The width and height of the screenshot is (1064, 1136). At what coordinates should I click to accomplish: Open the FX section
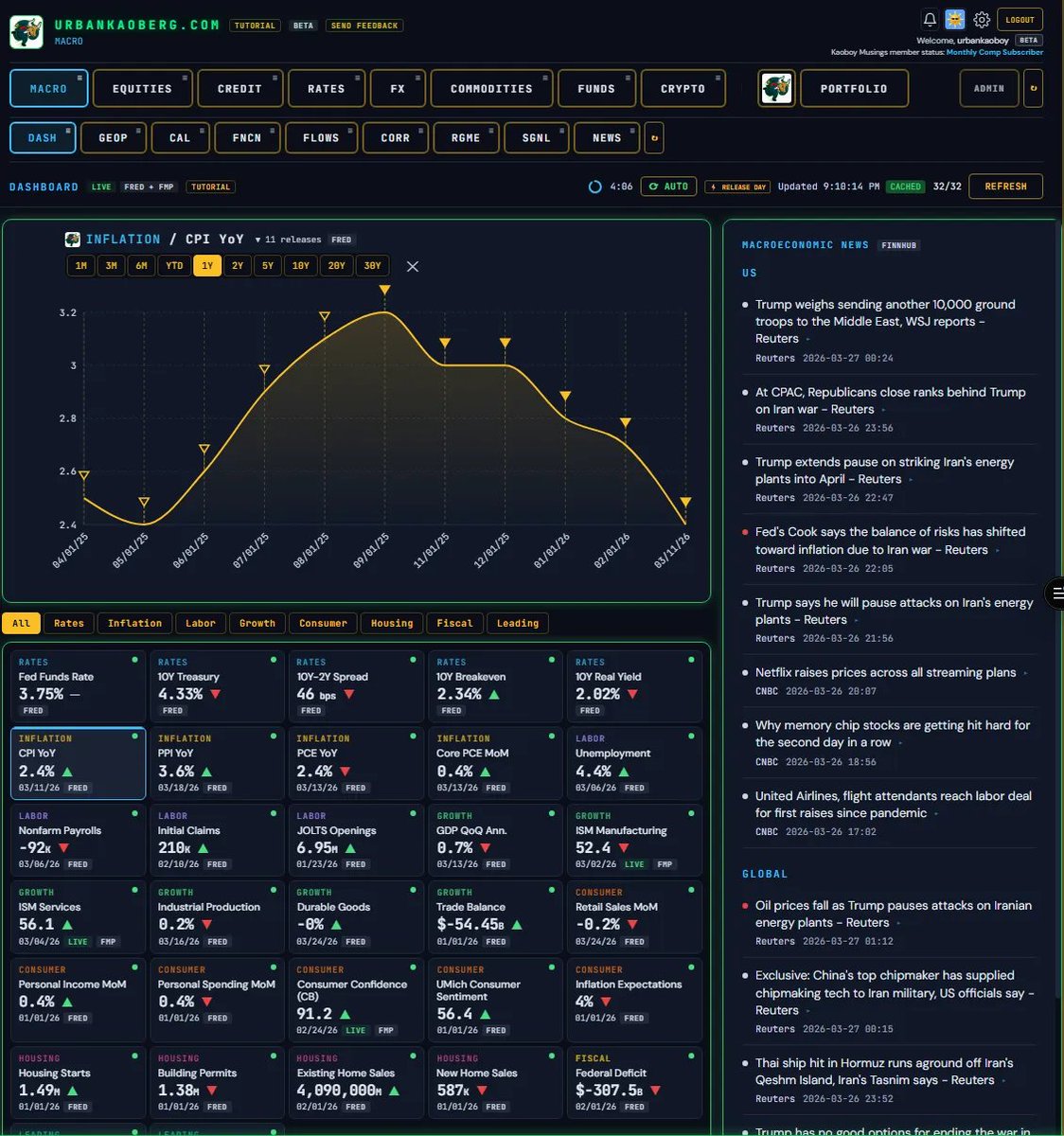point(398,88)
